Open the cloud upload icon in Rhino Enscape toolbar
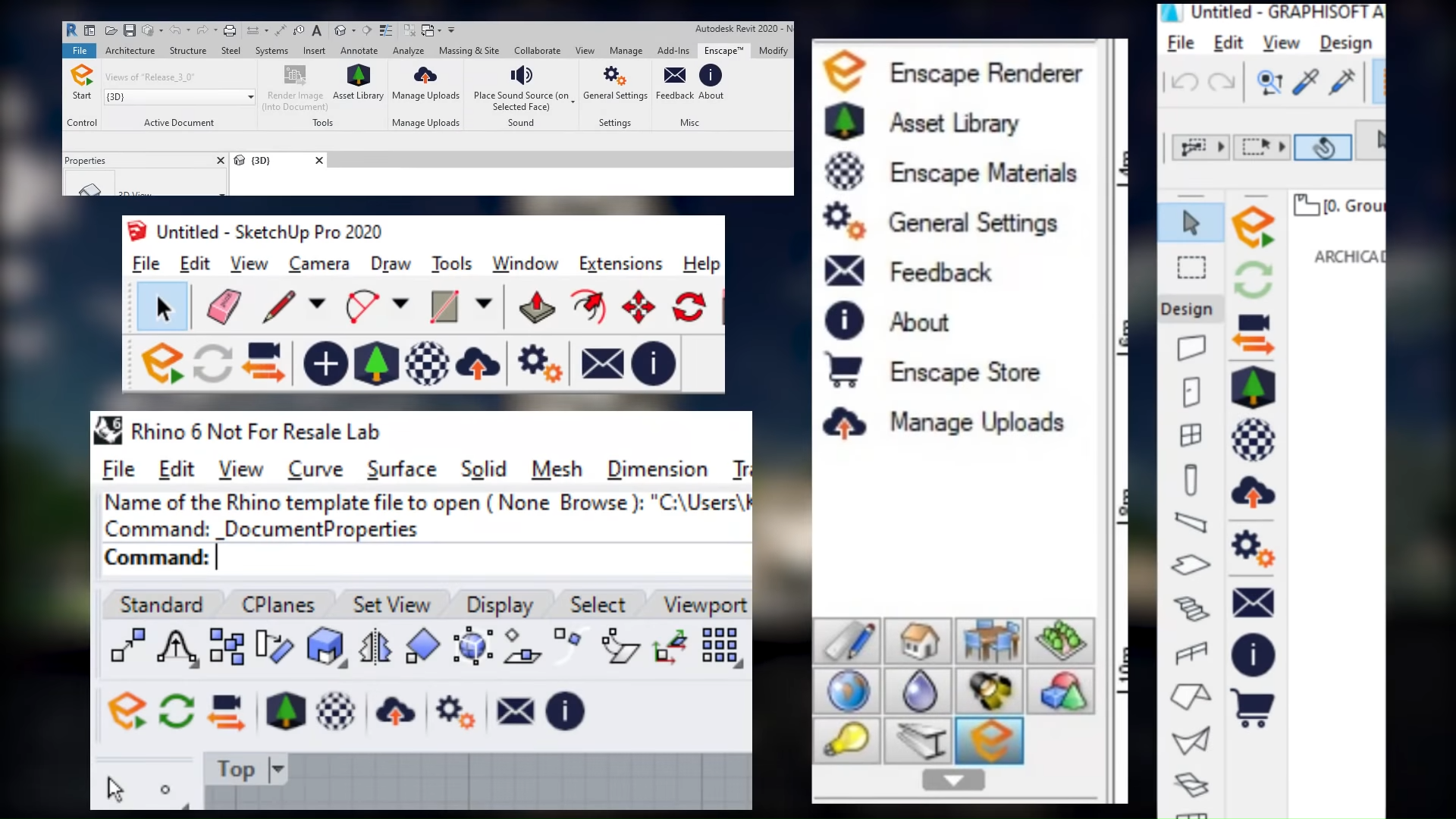1456x819 pixels. (395, 710)
